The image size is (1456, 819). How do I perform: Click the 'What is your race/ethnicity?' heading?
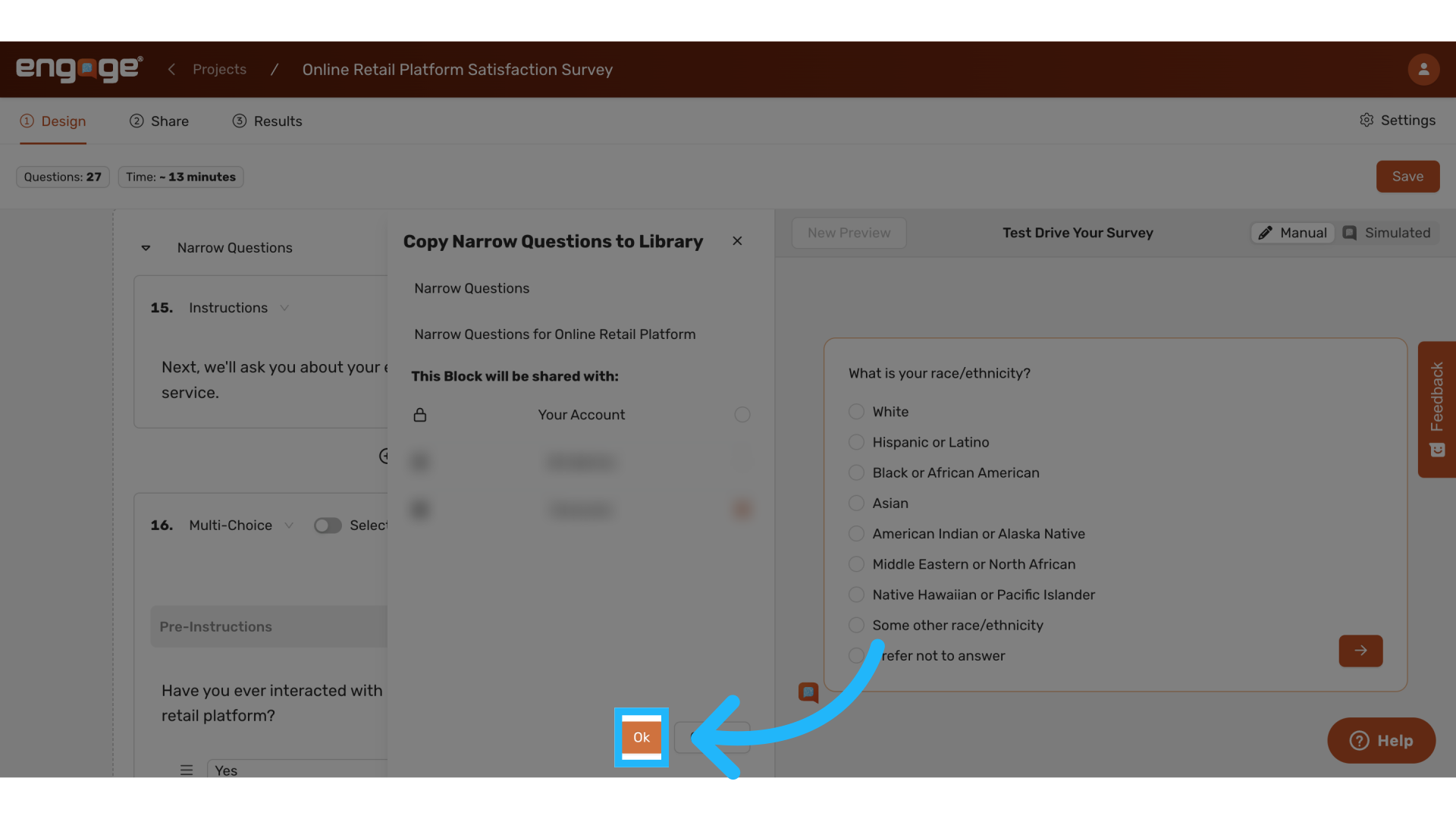(x=939, y=373)
